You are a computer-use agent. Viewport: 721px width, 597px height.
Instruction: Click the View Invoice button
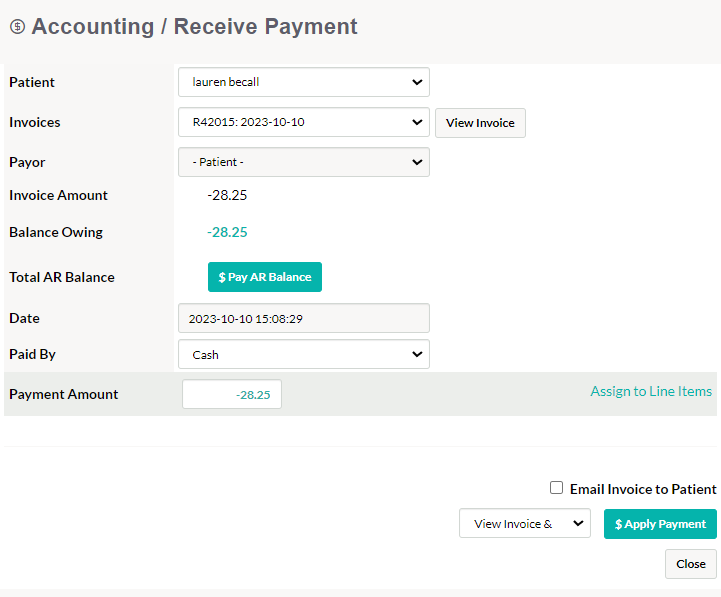pyautogui.click(x=480, y=123)
